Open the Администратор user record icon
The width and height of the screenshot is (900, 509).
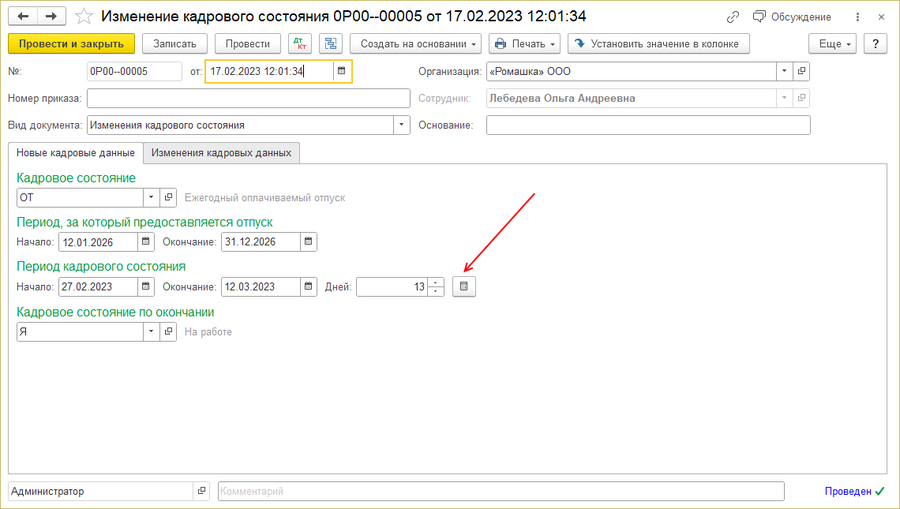(201, 491)
